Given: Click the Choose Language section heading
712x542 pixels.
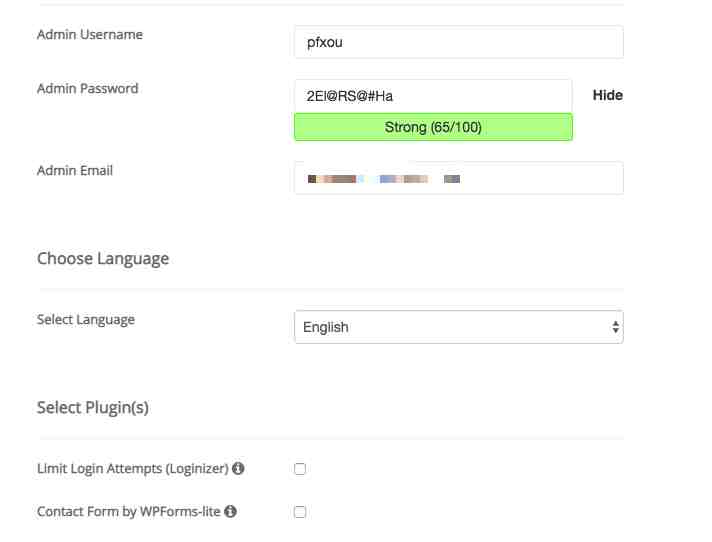Looking at the screenshot, I should click(103, 259).
